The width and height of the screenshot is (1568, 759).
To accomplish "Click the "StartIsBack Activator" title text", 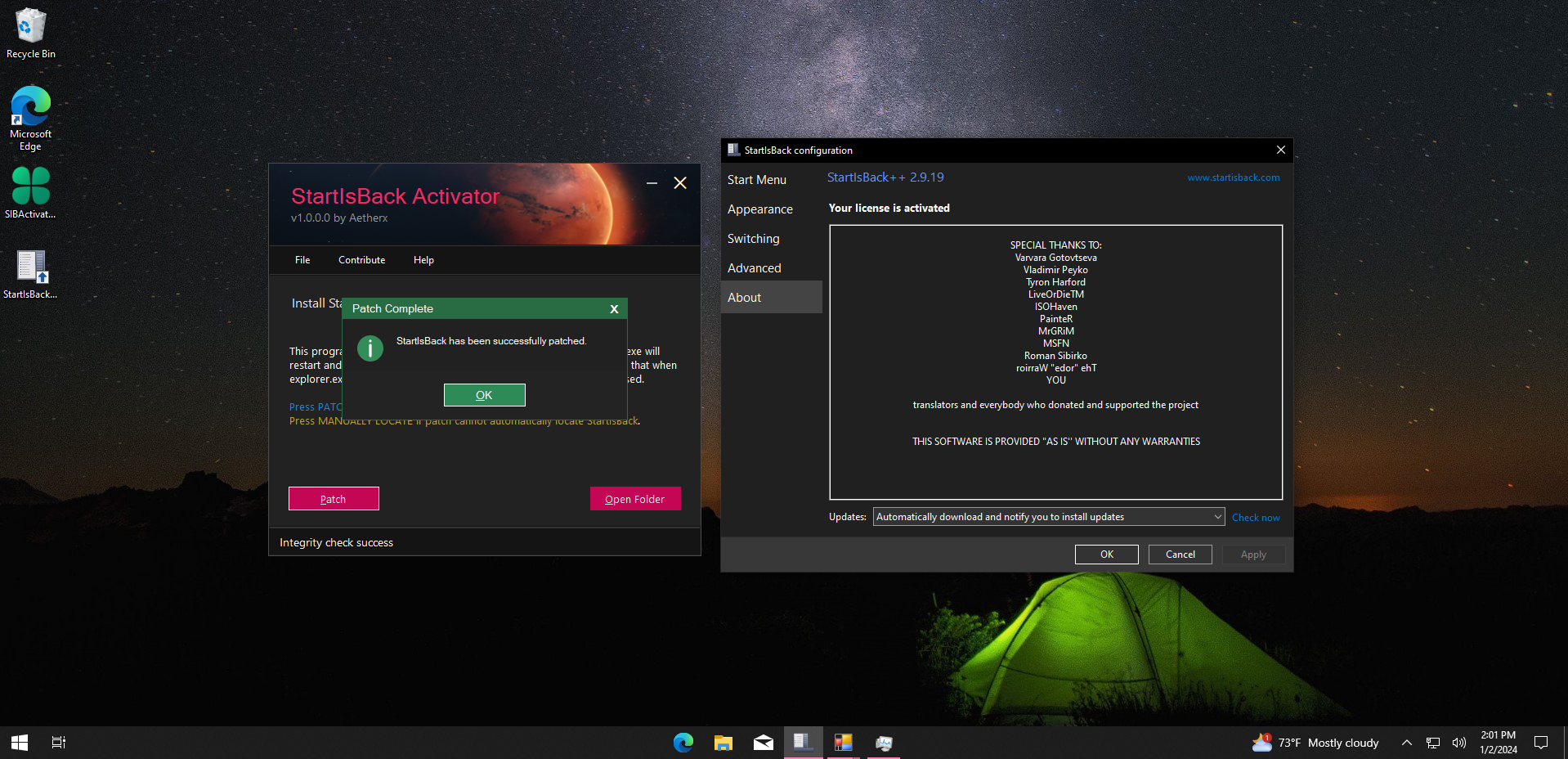I will point(396,196).
